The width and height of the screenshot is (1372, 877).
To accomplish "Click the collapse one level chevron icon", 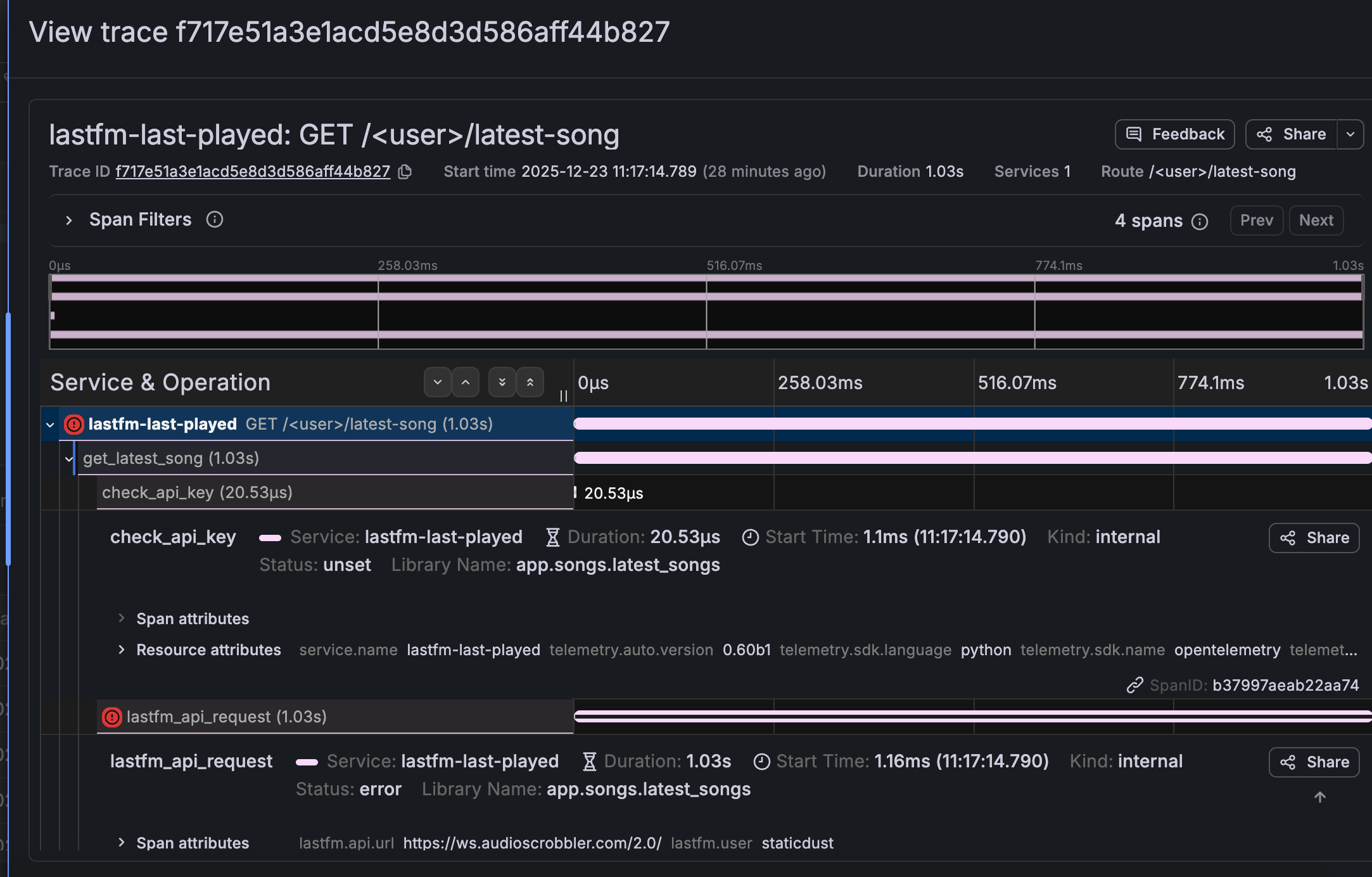I will tap(466, 382).
